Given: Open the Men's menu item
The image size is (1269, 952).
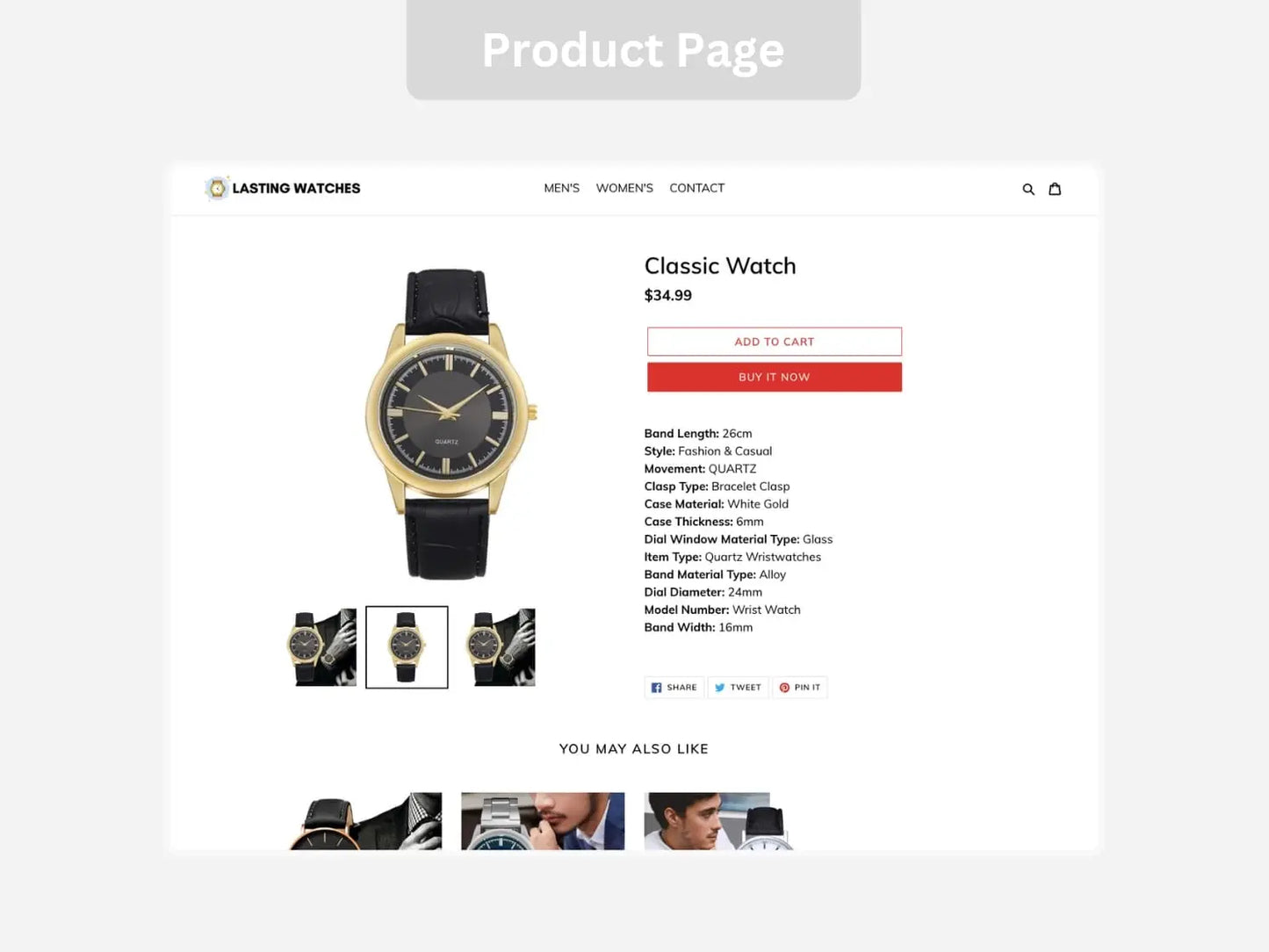Looking at the screenshot, I should pyautogui.click(x=562, y=188).
